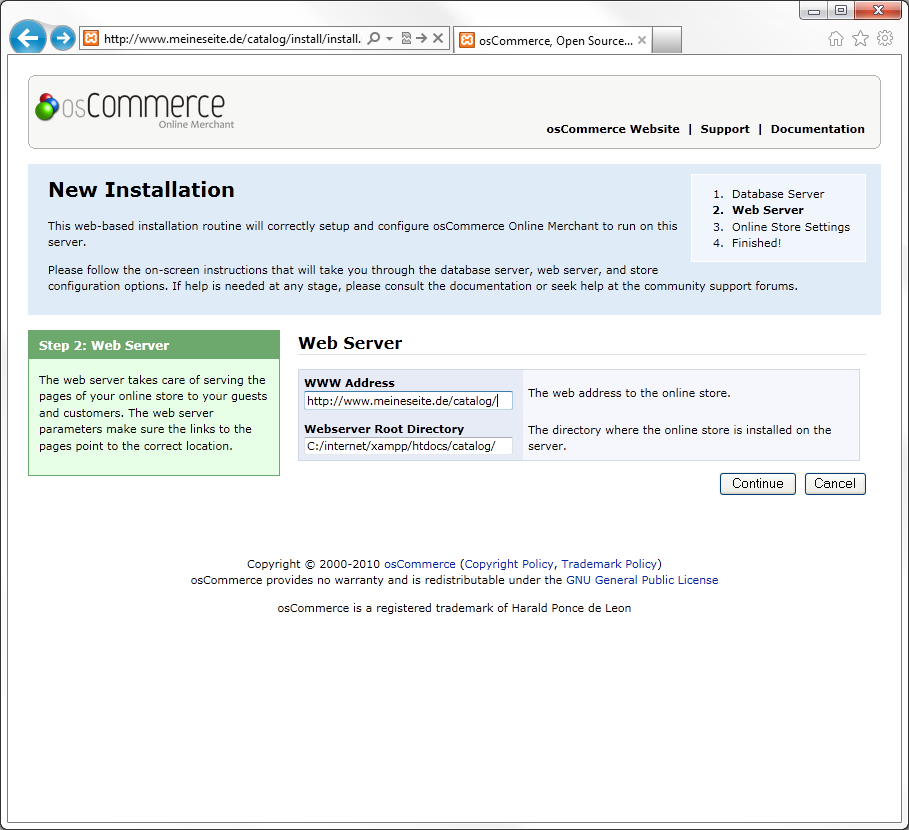The height and width of the screenshot is (830, 909).
Task: Select the 'Database Server' step text
Action: tap(778, 194)
